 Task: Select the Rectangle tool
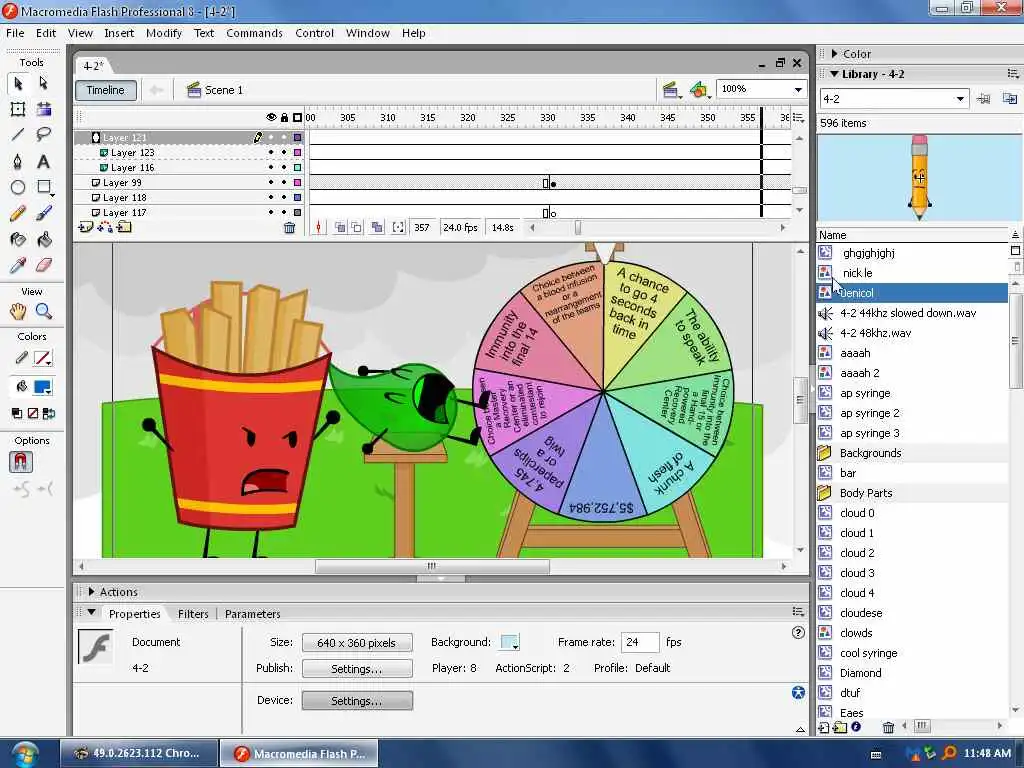click(44, 187)
